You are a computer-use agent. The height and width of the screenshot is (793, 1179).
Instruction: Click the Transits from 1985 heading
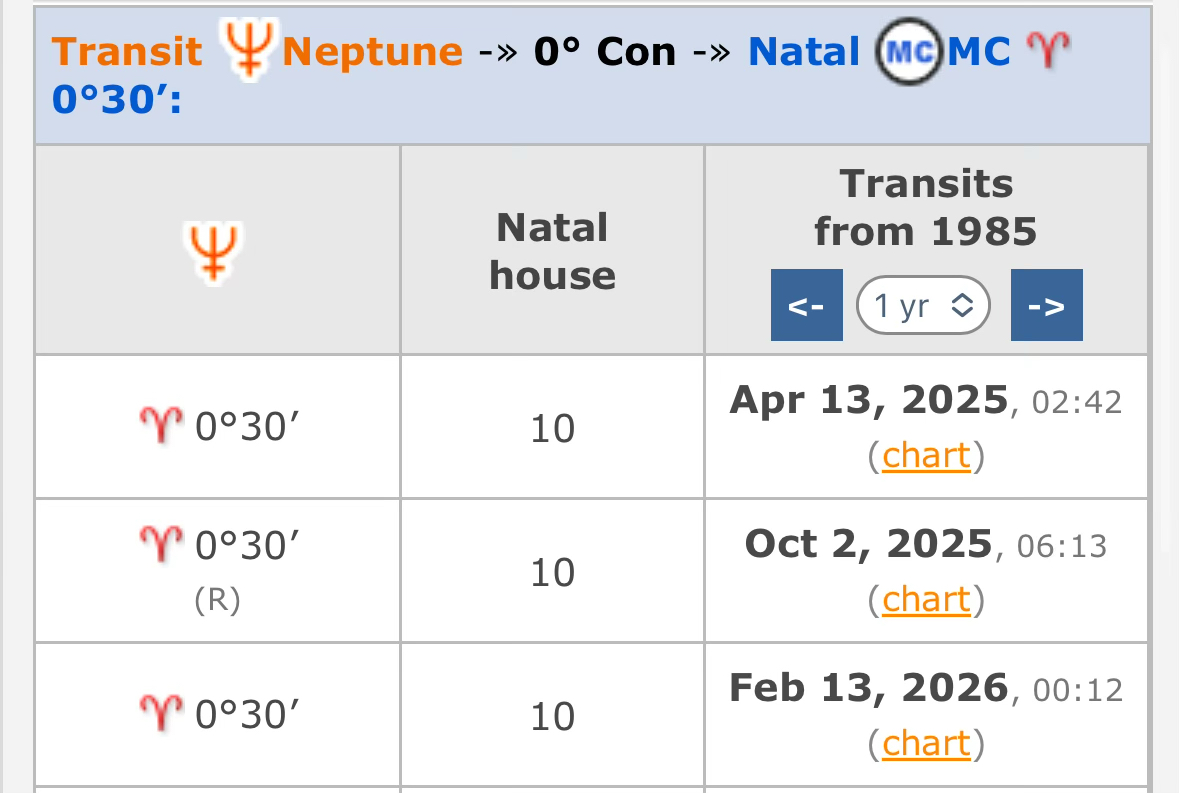926,208
